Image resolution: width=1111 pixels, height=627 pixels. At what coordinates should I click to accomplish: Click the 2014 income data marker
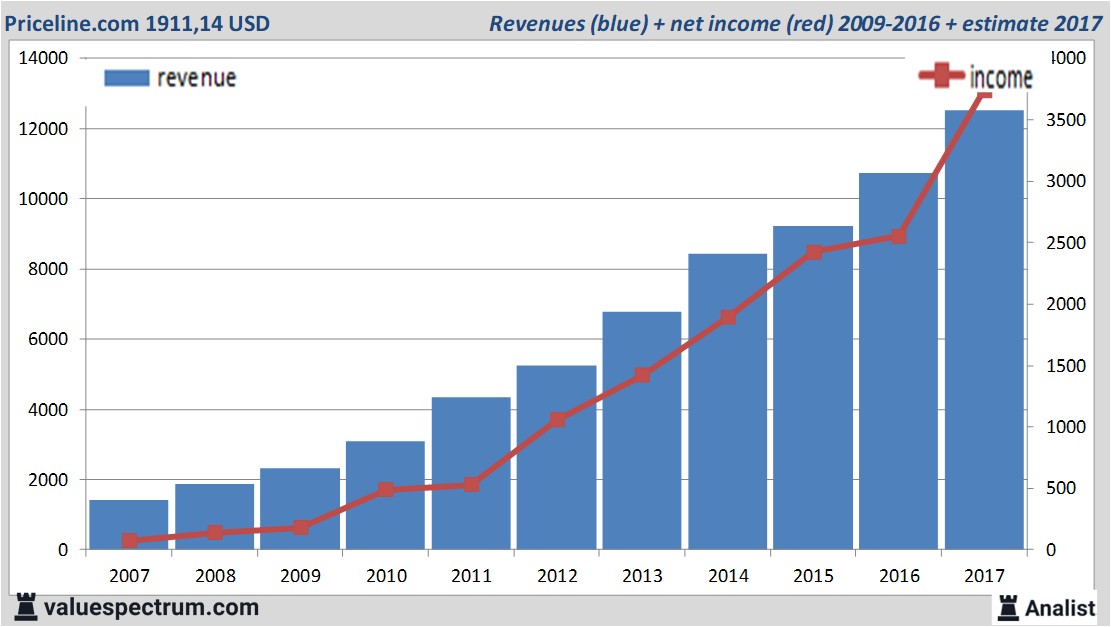728,317
